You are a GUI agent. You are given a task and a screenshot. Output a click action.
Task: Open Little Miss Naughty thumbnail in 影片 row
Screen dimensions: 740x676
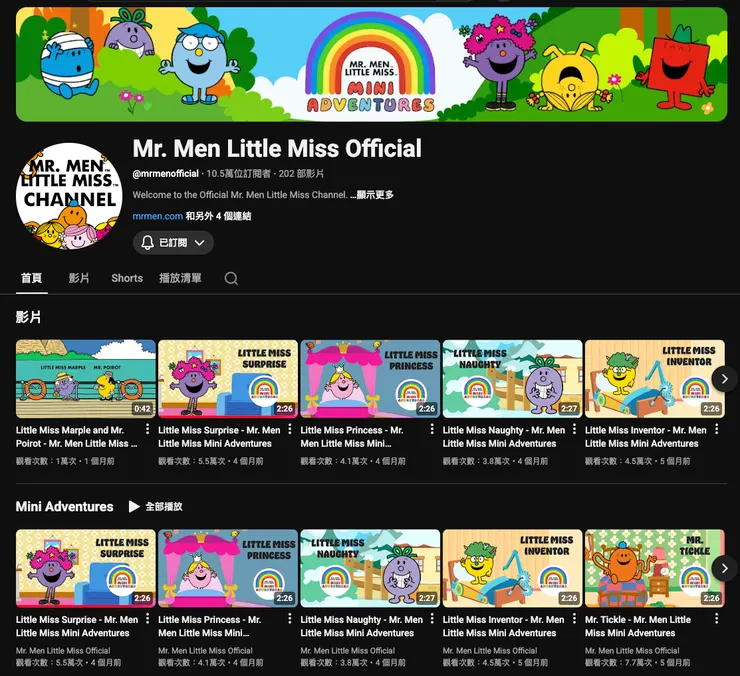tap(513, 379)
